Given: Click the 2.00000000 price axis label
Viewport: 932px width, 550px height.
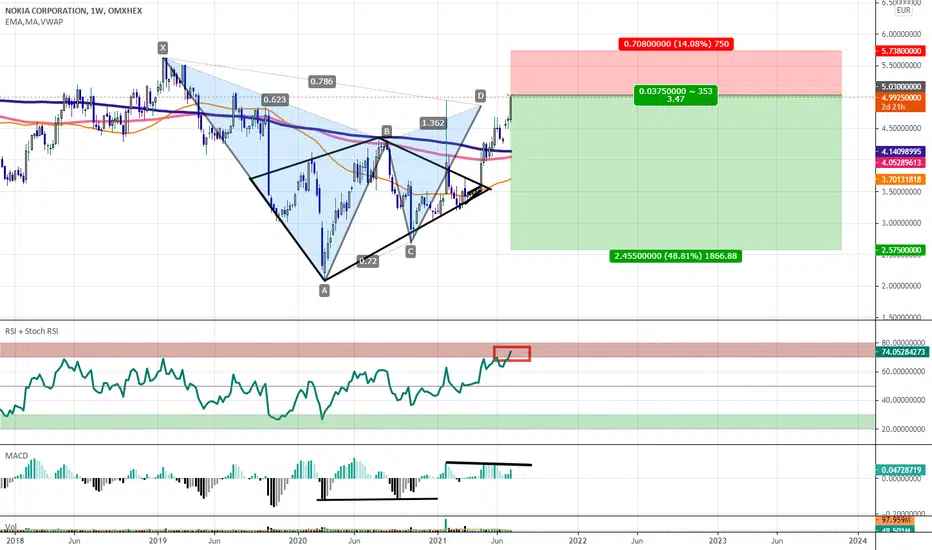Looking at the screenshot, I should (901, 286).
